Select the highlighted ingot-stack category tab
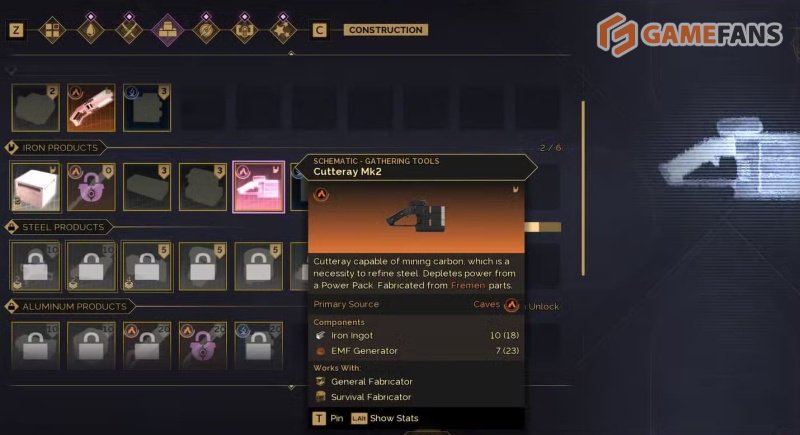This screenshot has width=800, height=435. click(167, 31)
